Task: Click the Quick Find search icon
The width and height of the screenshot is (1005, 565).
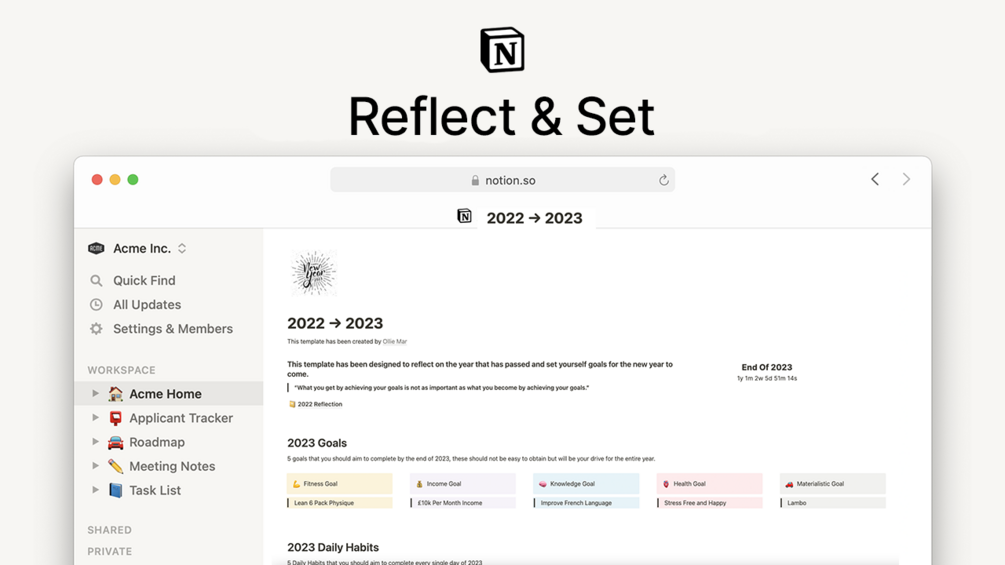Action: pos(96,281)
